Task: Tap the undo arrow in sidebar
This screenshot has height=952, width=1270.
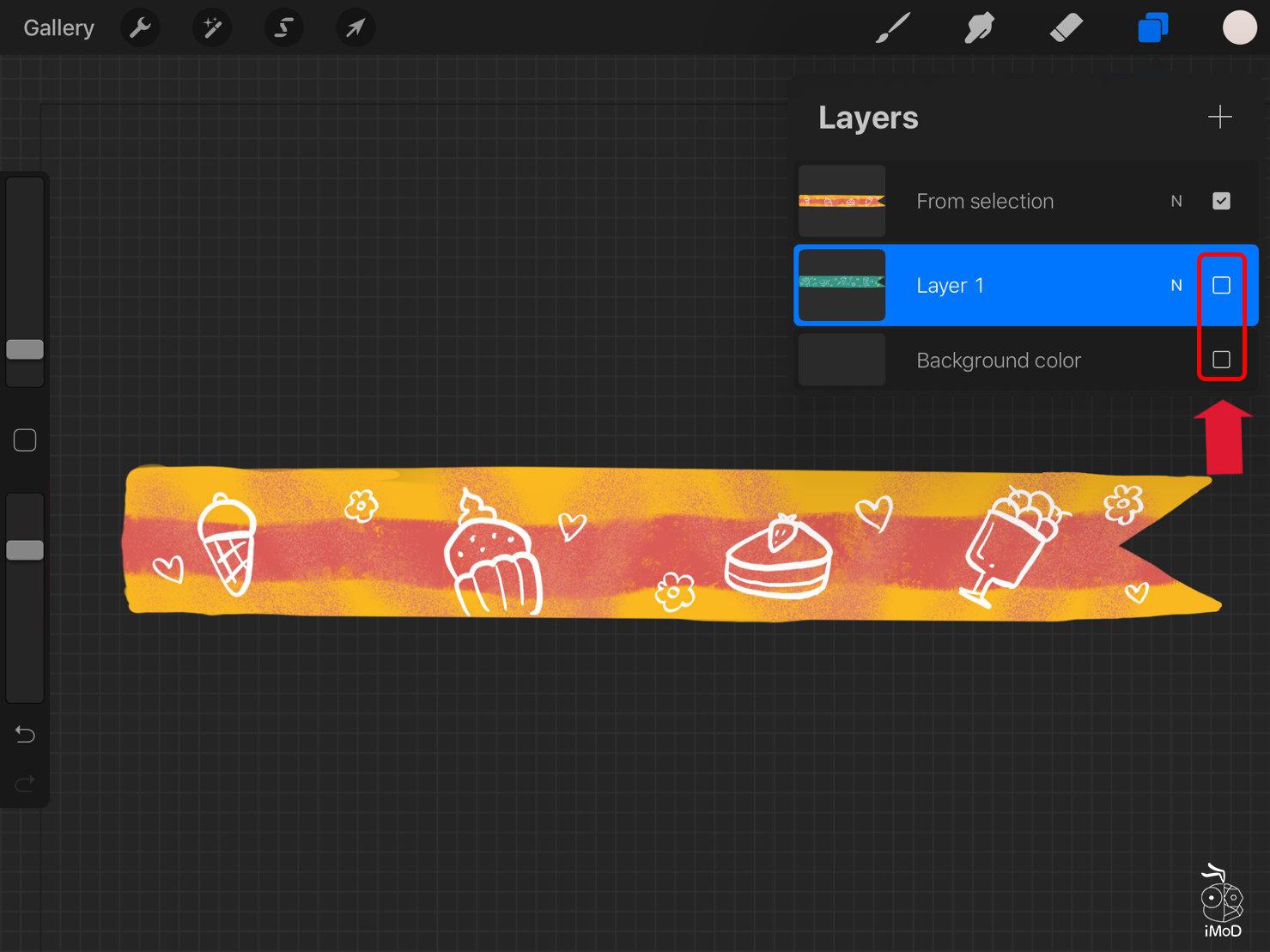Action: click(24, 735)
